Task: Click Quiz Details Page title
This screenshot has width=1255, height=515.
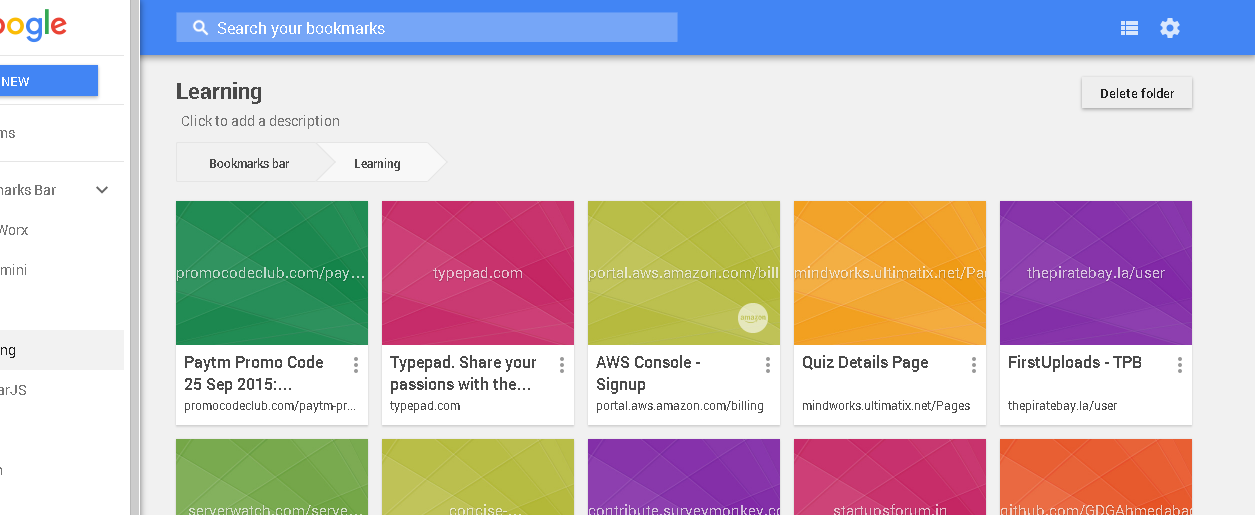Action: click(865, 362)
